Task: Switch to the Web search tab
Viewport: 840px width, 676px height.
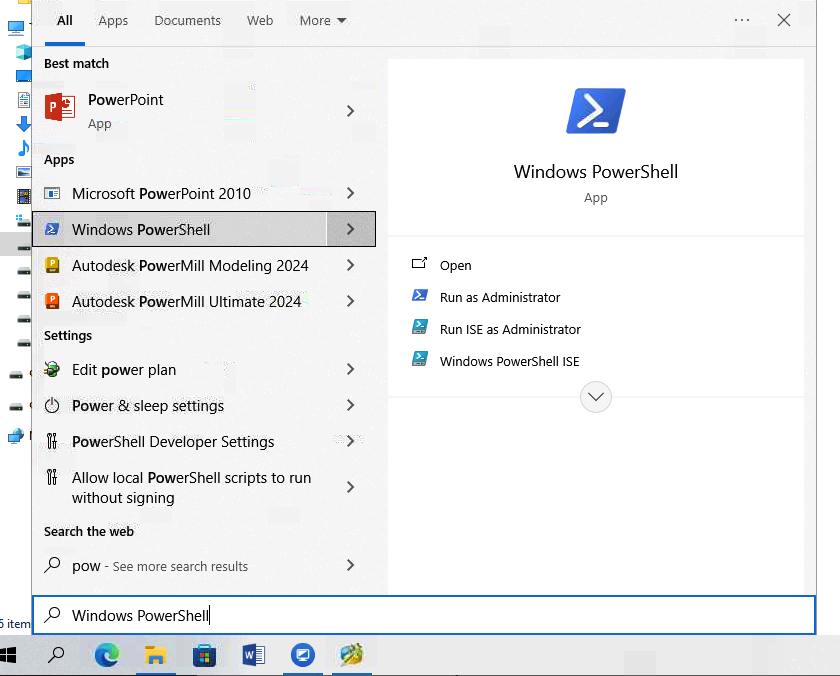Action: [260, 20]
